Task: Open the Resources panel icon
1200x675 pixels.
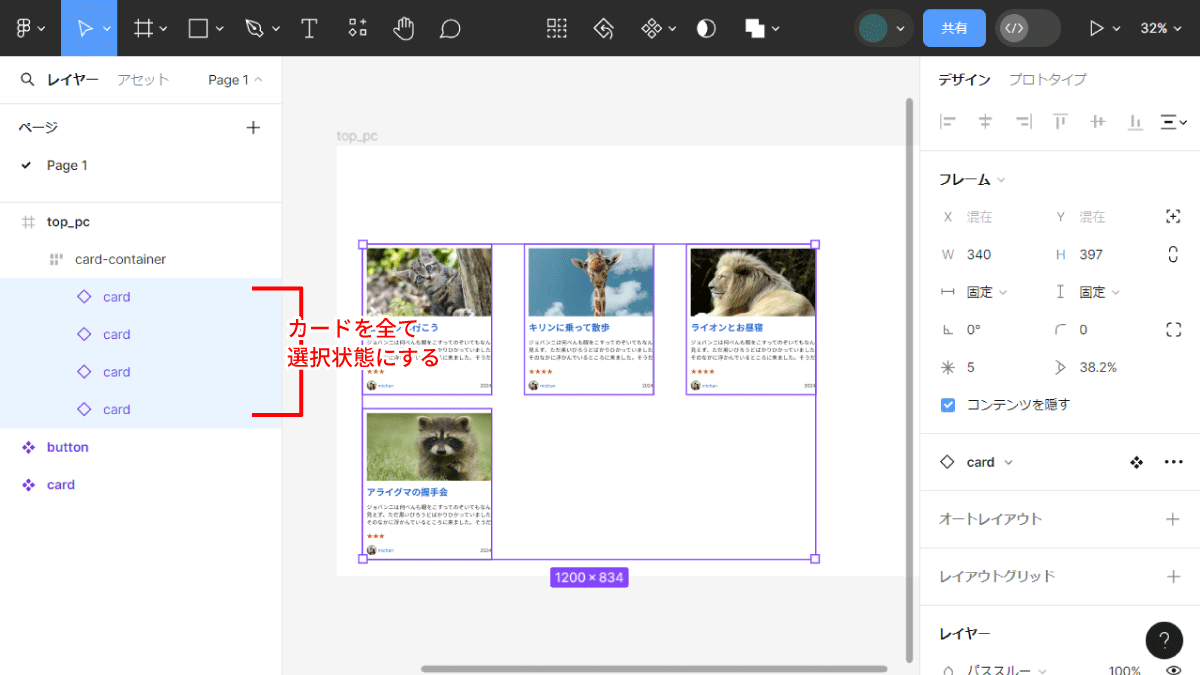Action: click(x=357, y=28)
